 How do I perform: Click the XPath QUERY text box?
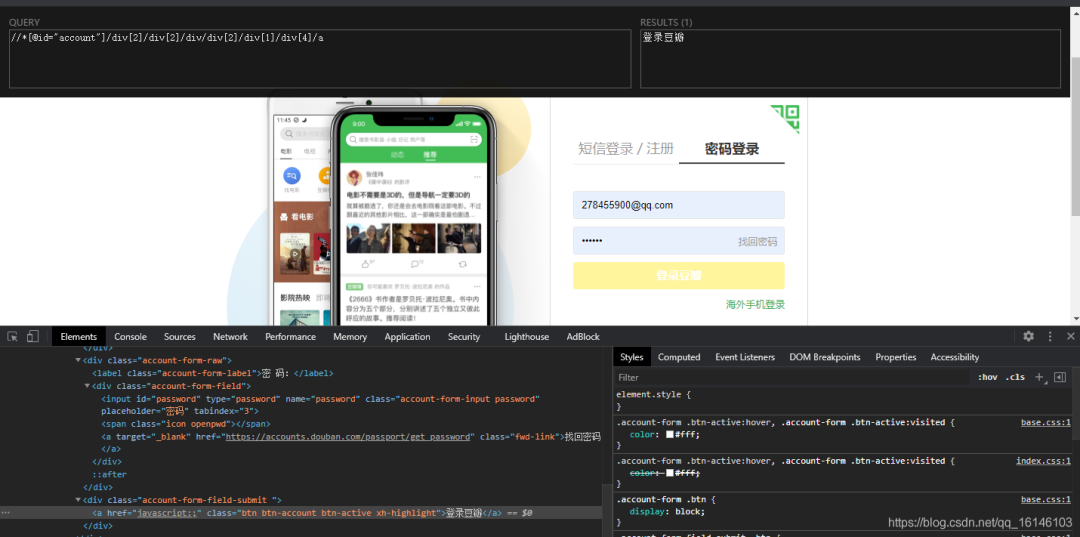[x=320, y=59]
